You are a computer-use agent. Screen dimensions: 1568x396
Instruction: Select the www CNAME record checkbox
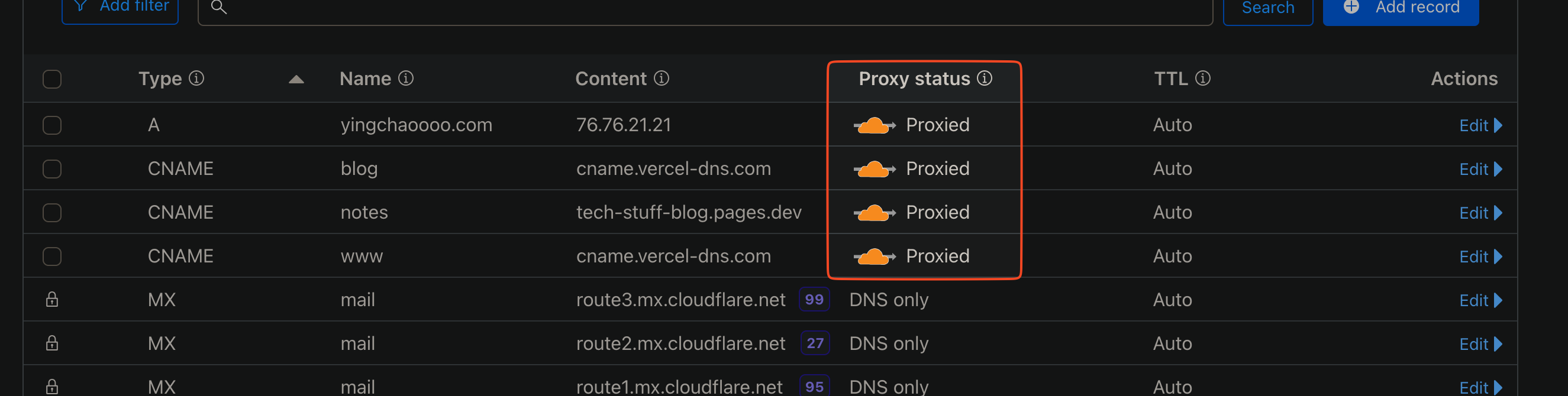point(52,257)
